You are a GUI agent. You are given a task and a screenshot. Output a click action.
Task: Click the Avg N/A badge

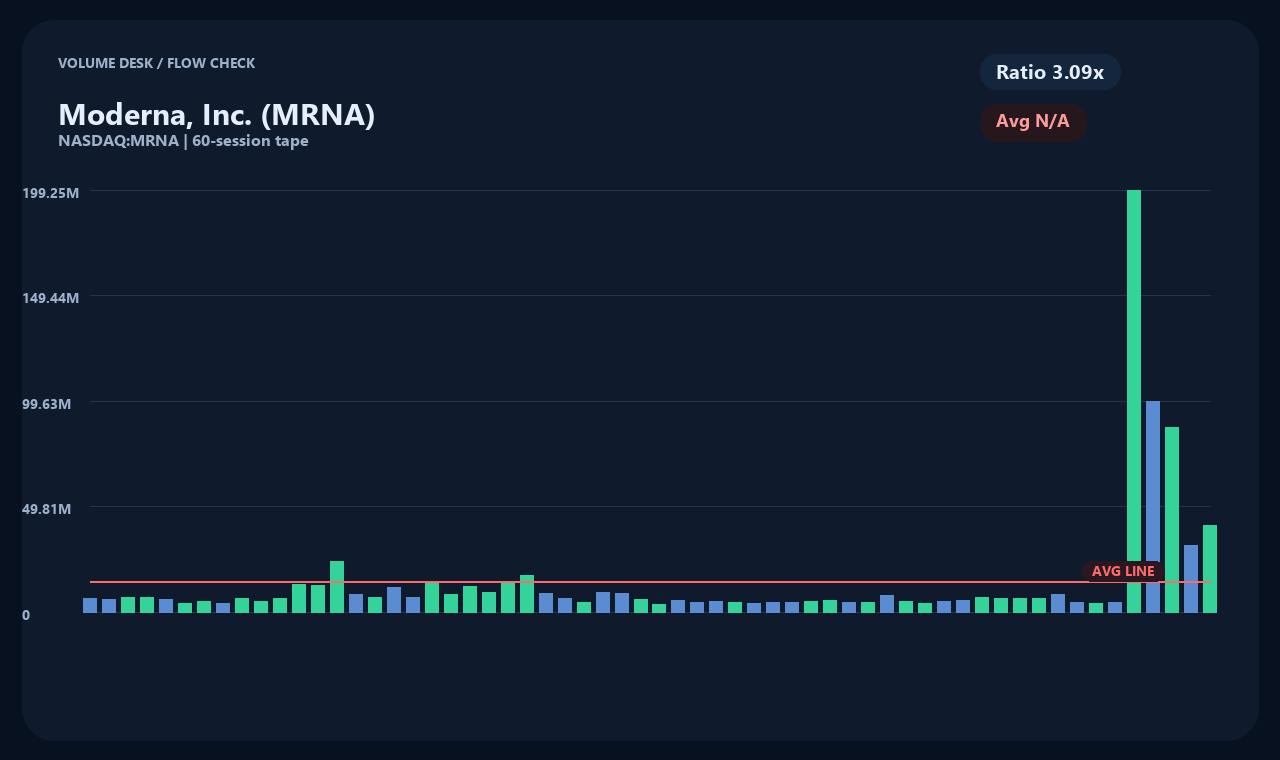click(1033, 122)
